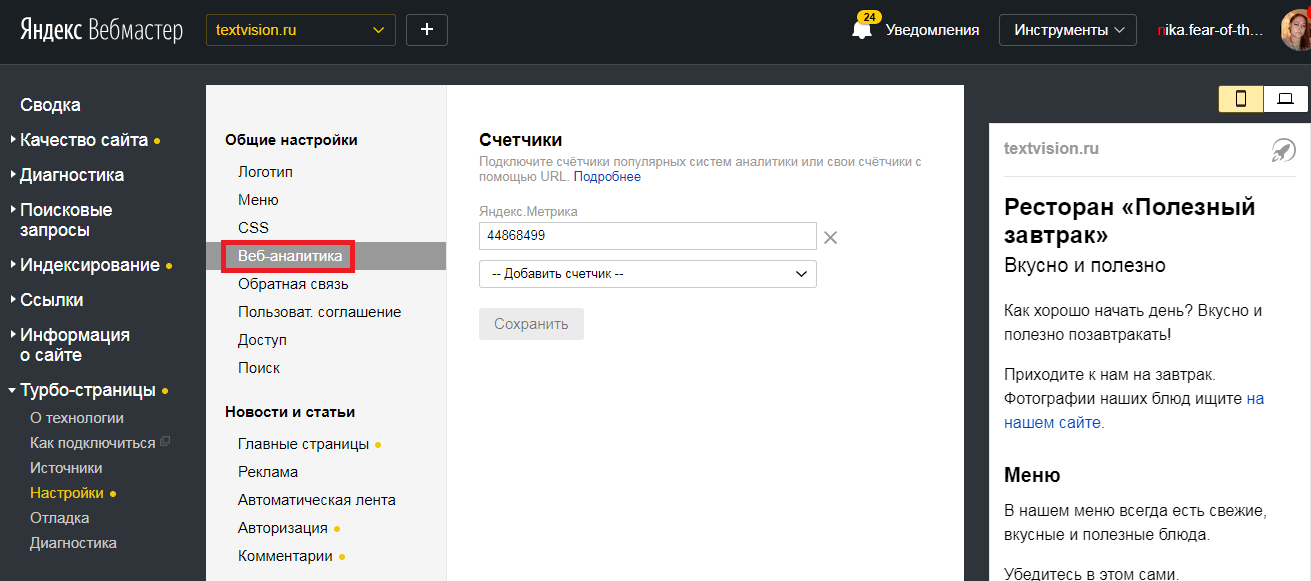1311x581 pixels.
Task: Click the Yandex.Metrika counter number field
Action: pyautogui.click(x=647, y=236)
